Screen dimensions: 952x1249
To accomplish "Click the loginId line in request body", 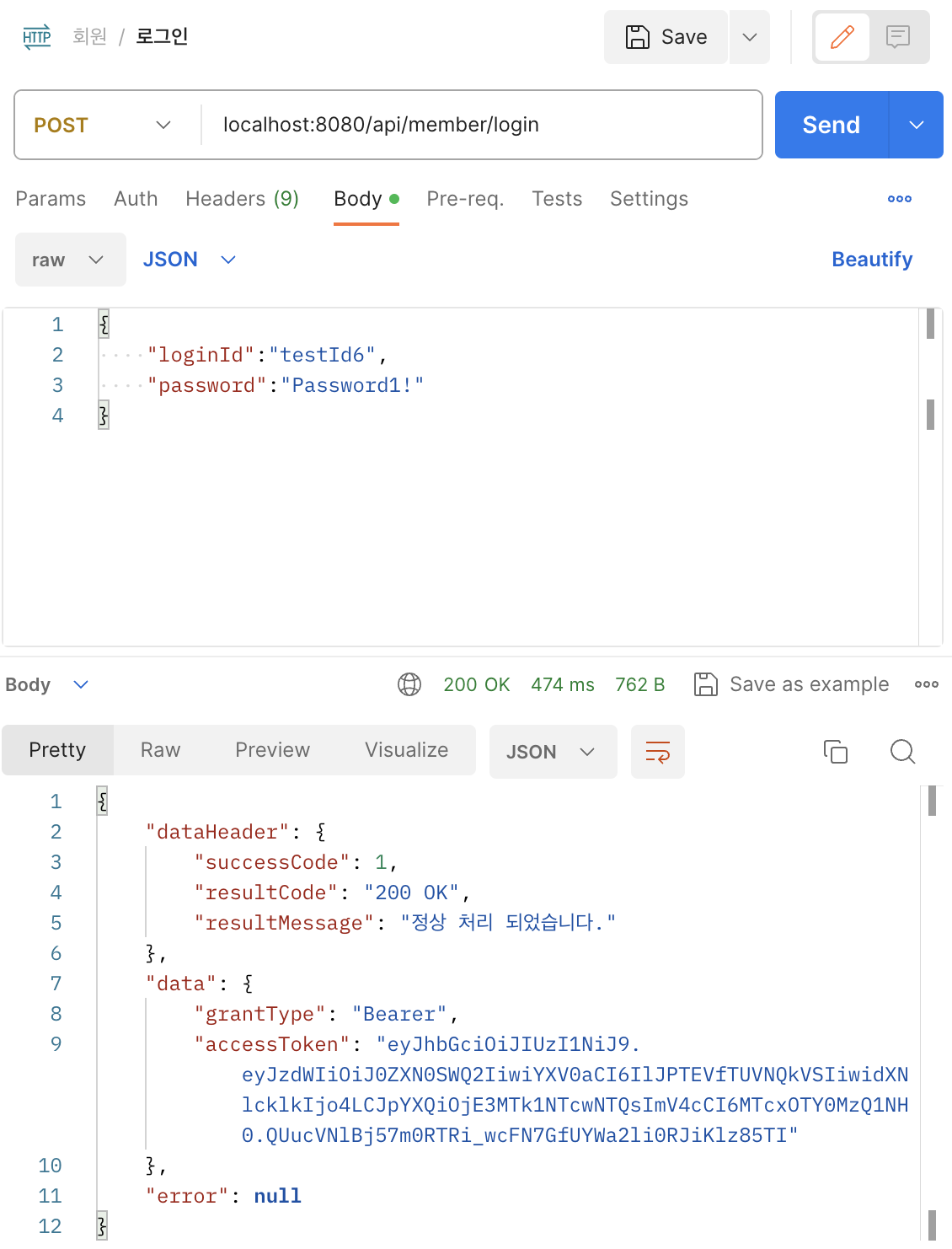I will [267, 355].
